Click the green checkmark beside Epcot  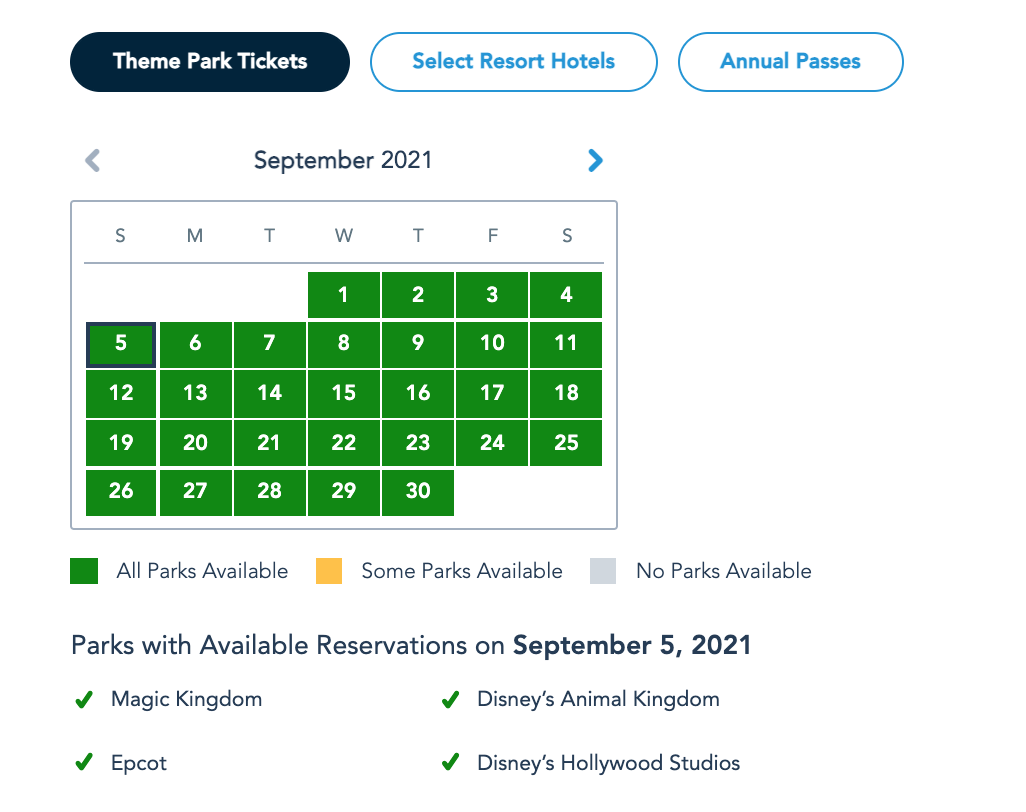(x=84, y=763)
